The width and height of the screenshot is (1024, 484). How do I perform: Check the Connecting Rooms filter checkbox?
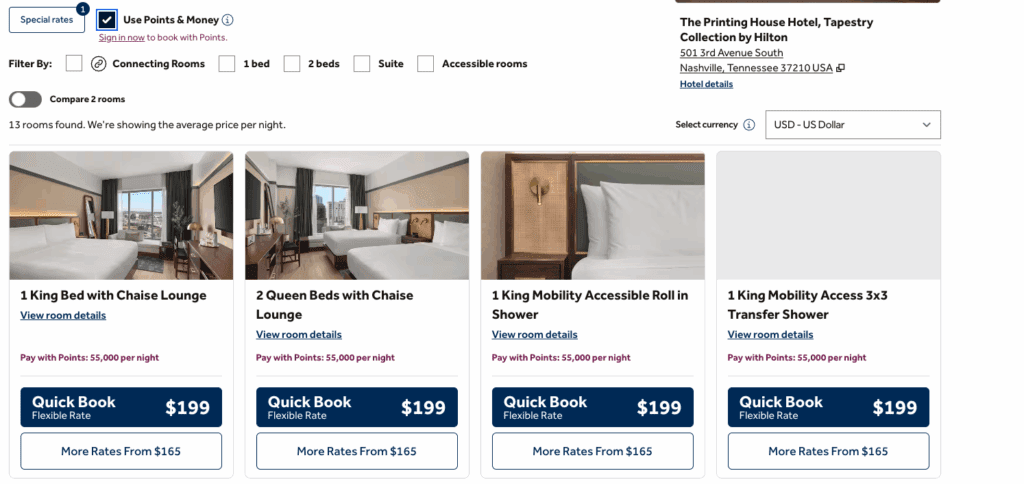point(74,64)
